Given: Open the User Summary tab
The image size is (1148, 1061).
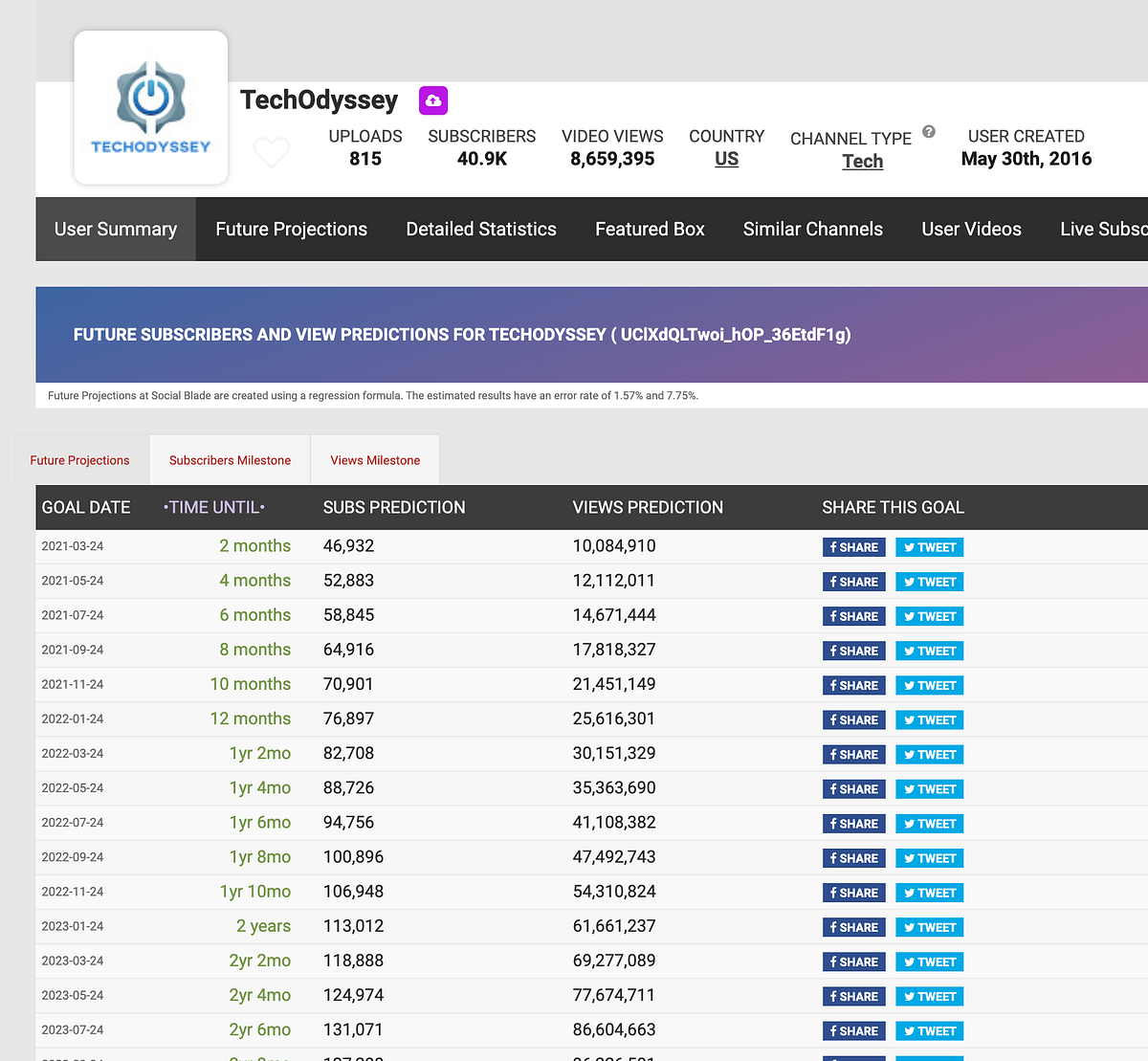Looking at the screenshot, I should [116, 229].
